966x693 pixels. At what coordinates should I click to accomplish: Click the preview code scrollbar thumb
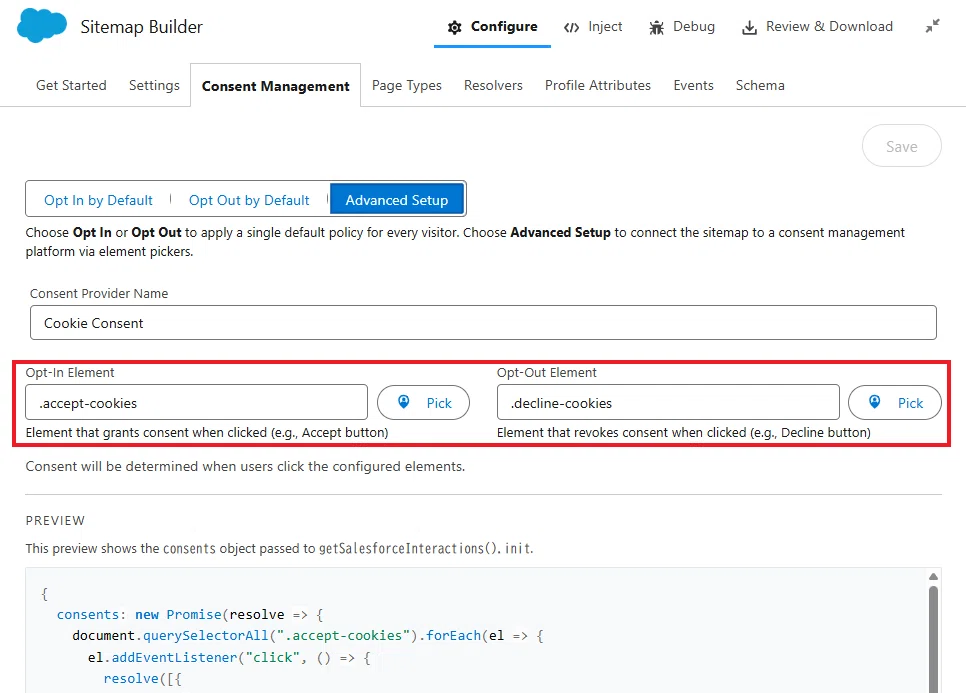click(x=933, y=639)
